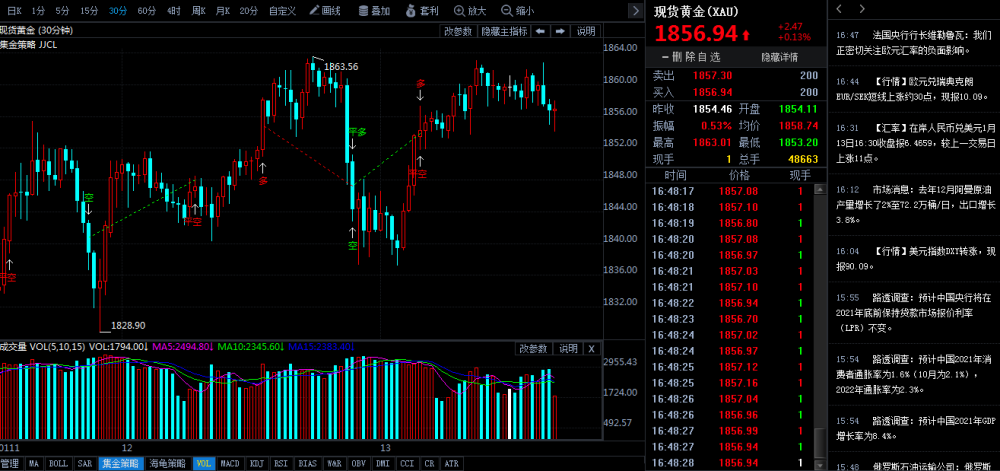Go to the next news page arrow
This screenshot has width=1000, height=471.
point(863,9)
